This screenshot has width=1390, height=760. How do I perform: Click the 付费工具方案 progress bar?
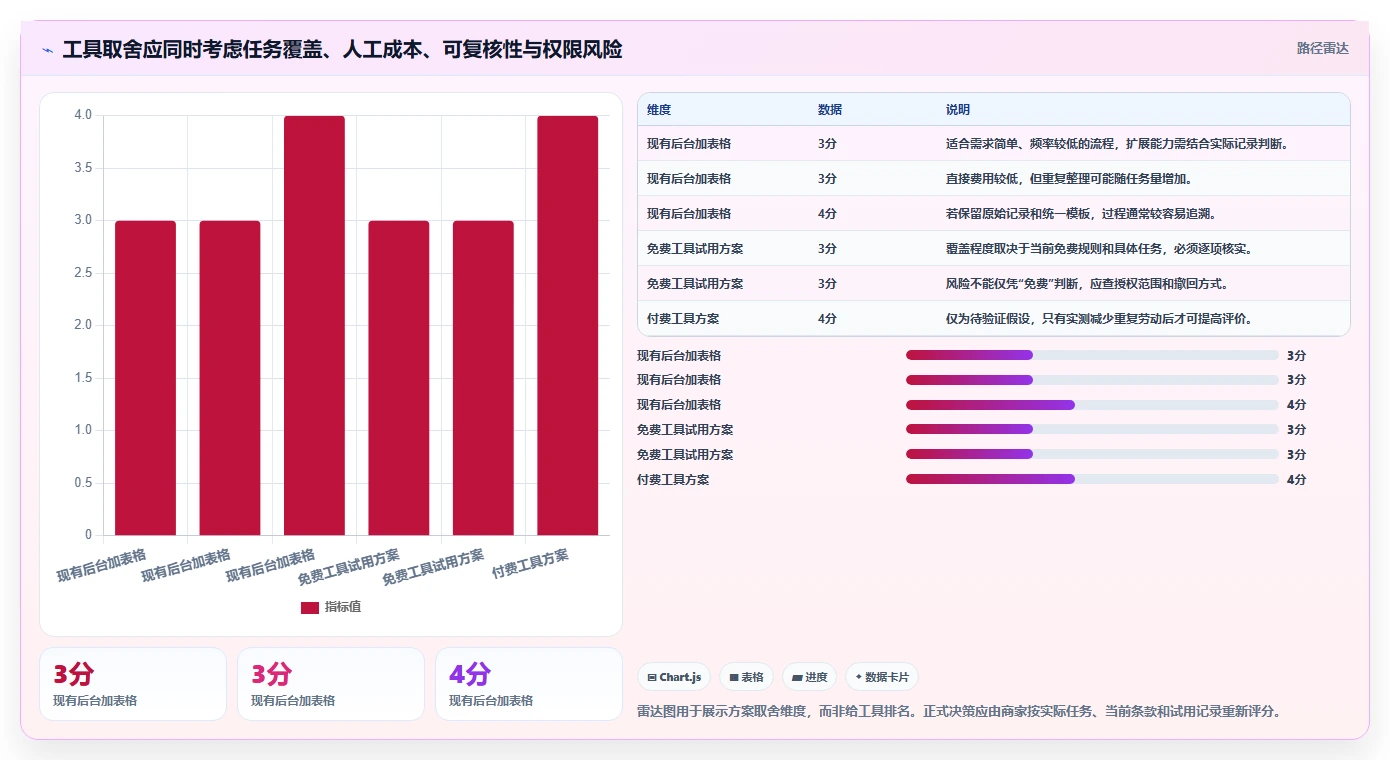click(x=1092, y=479)
